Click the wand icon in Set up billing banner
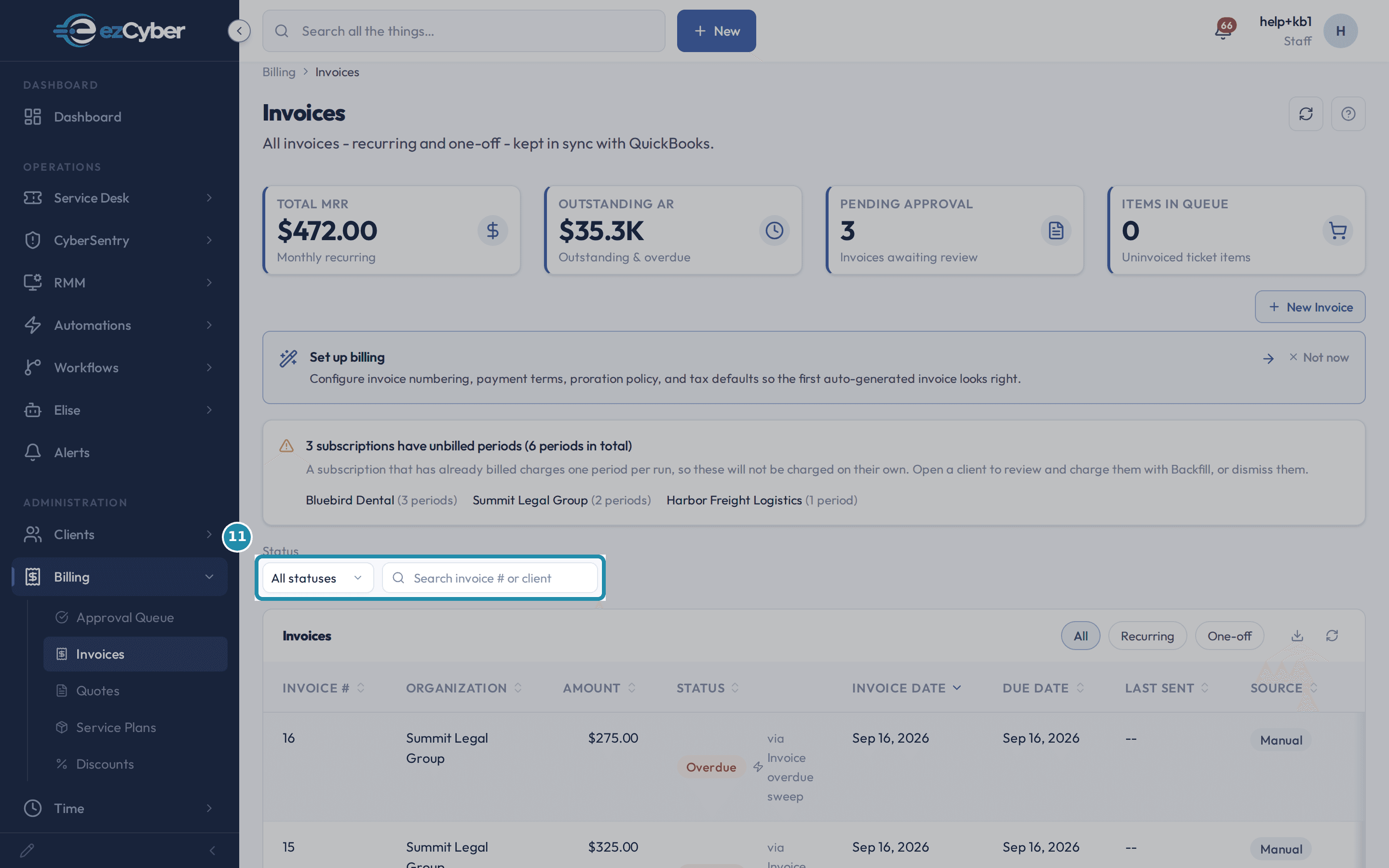1389x868 pixels. (288, 358)
